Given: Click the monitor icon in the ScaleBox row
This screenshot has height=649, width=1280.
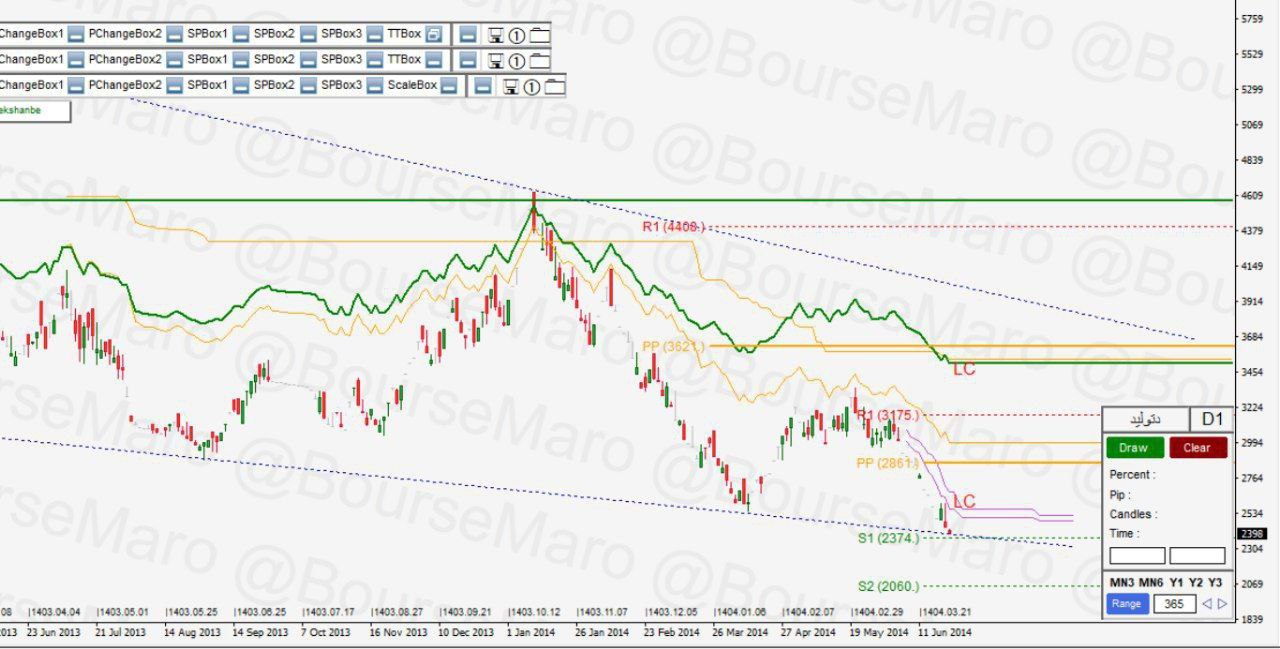Looking at the screenshot, I should pyautogui.click(x=511, y=87).
